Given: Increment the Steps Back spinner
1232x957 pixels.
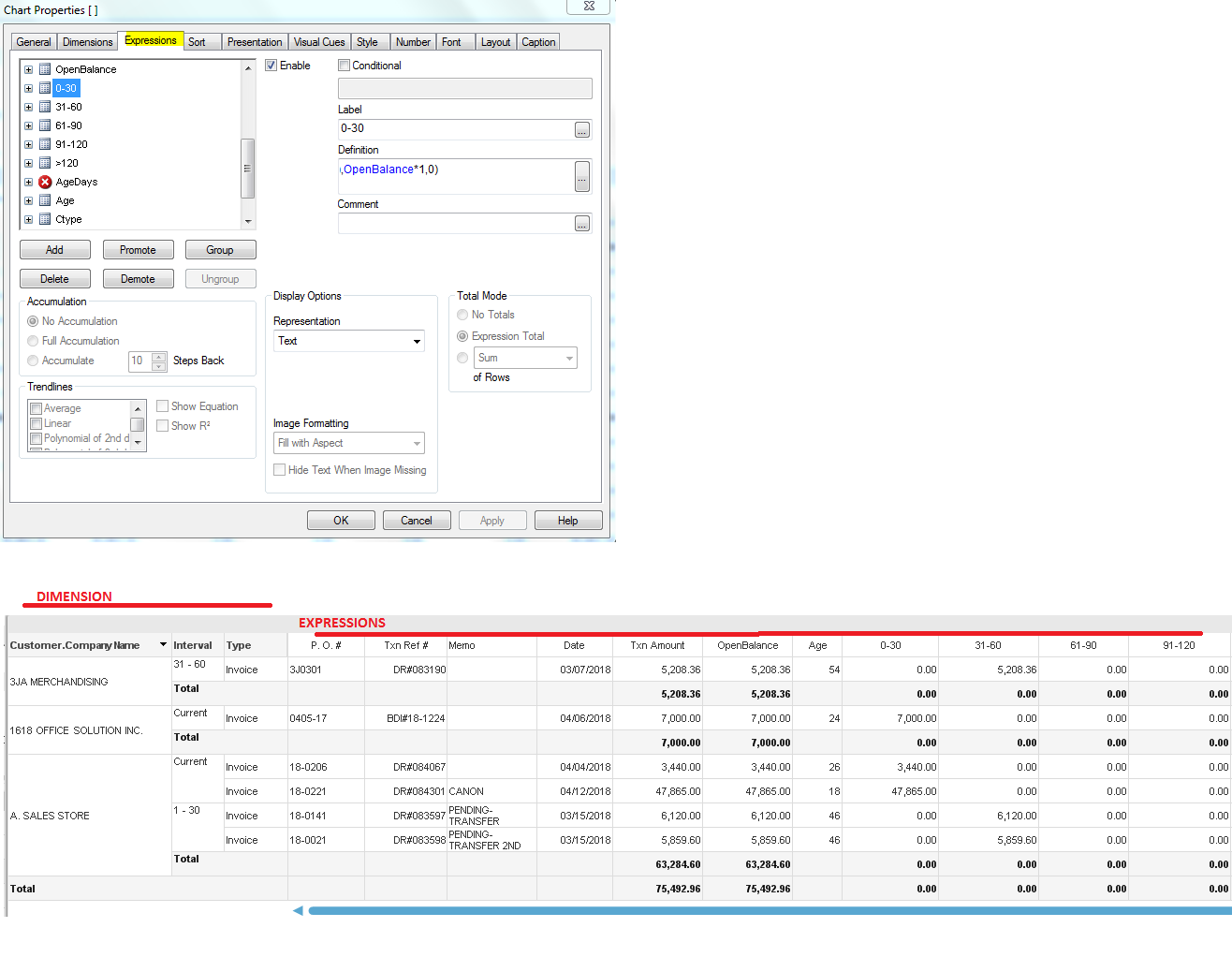Looking at the screenshot, I should click(x=159, y=356).
